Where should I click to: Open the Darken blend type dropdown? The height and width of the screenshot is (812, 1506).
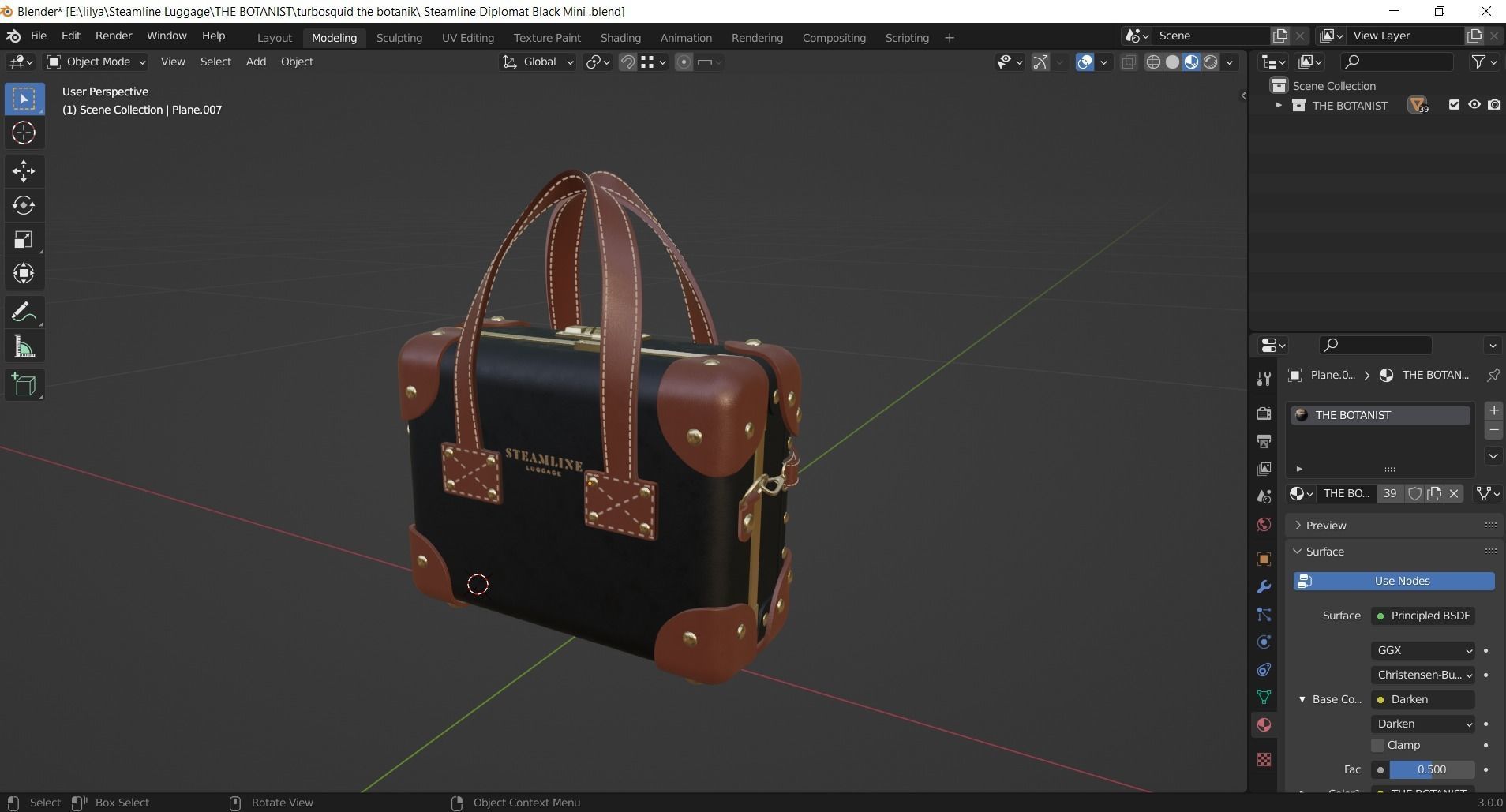tap(1423, 724)
